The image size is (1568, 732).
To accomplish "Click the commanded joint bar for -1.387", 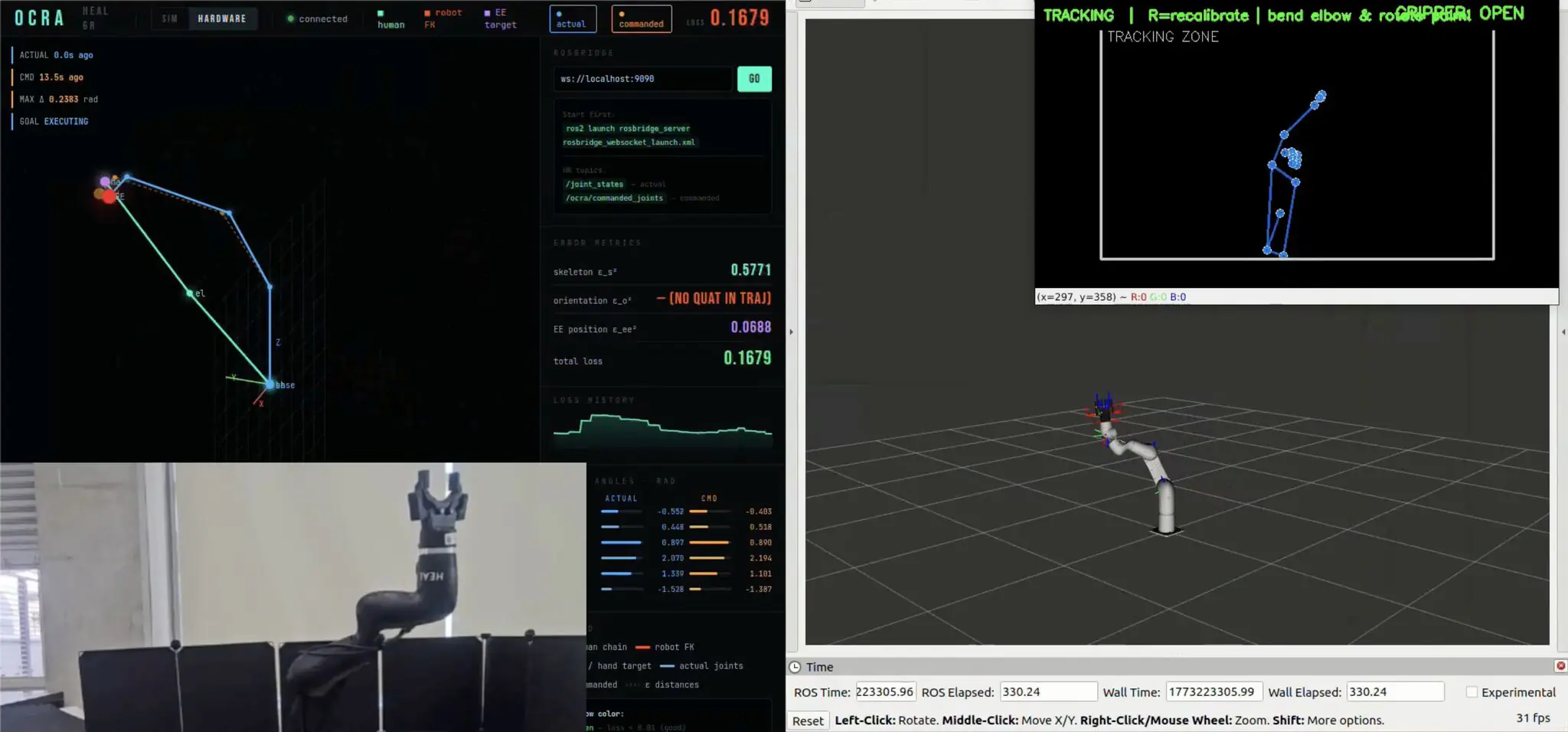I will pyautogui.click(x=709, y=589).
